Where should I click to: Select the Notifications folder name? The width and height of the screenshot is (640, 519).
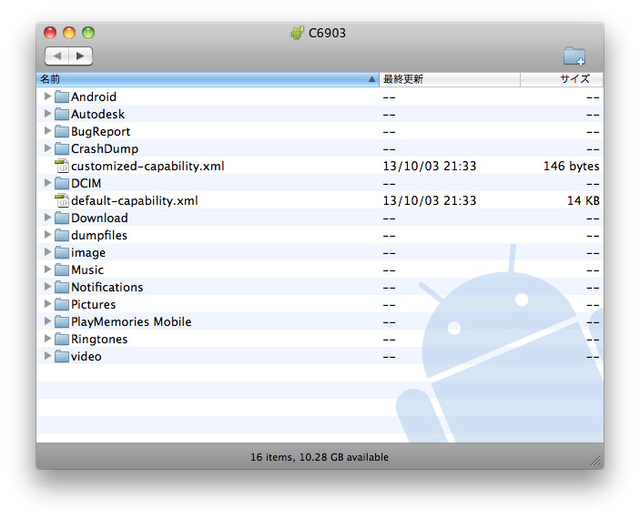pyautogui.click(x=107, y=287)
